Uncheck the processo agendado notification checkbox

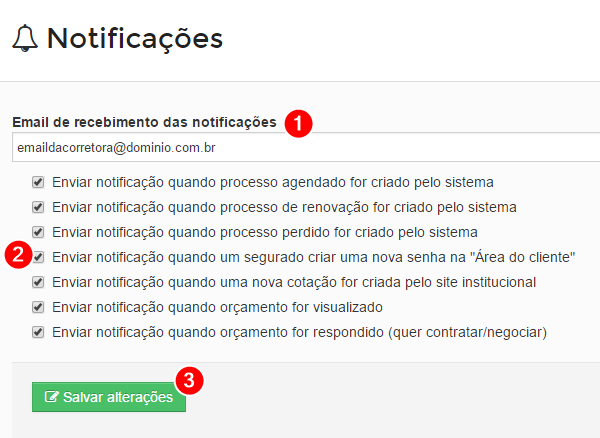pyautogui.click(x=38, y=182)
